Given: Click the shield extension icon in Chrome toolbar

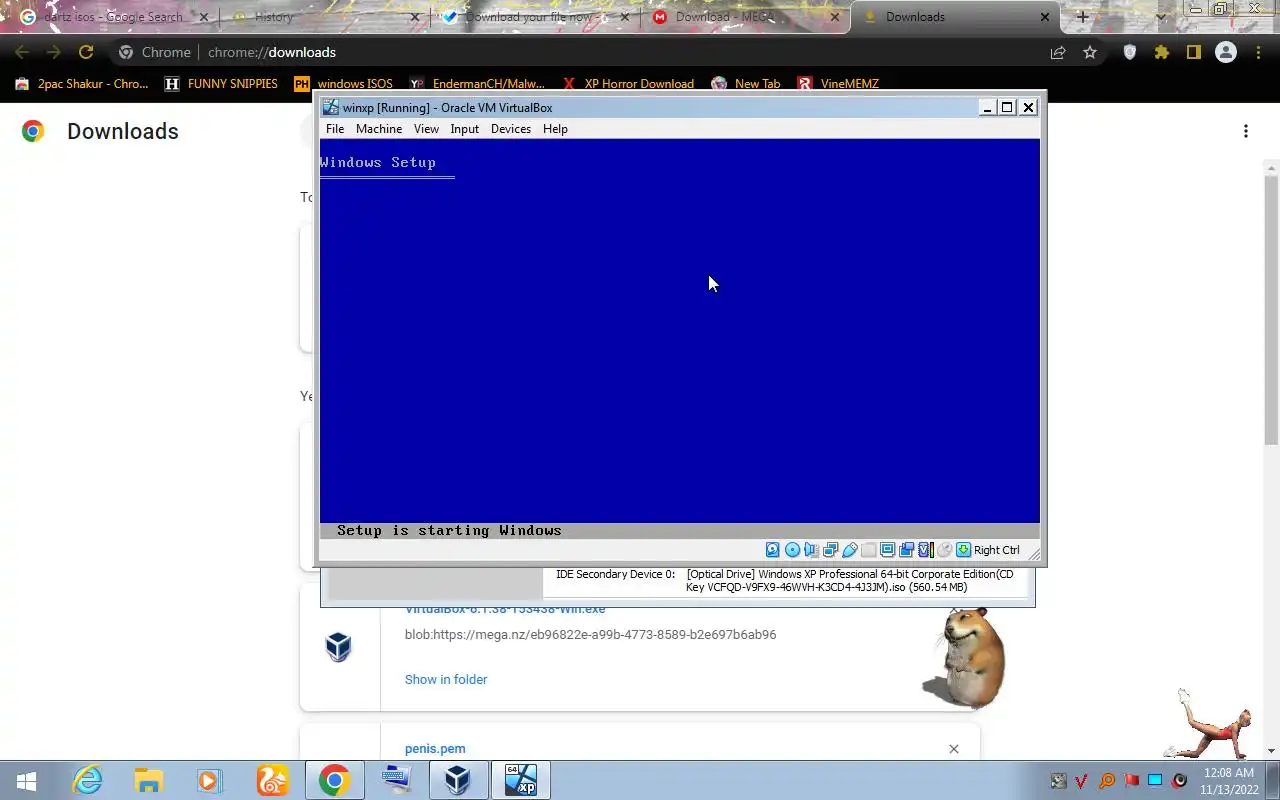Looking at the screenshot, I should tap(1130, 52).
